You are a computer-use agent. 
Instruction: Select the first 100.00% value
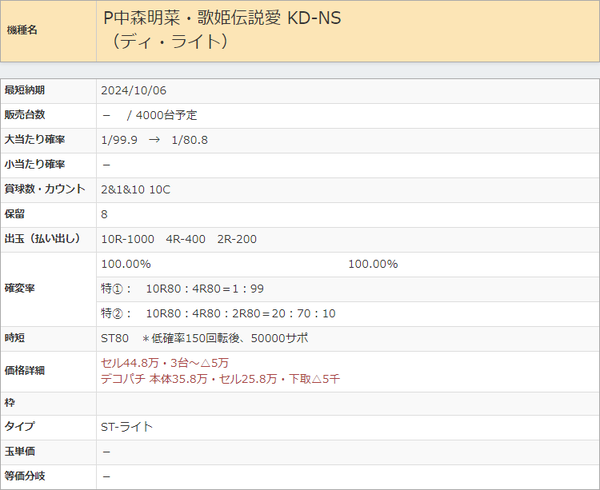pos(126,264)
